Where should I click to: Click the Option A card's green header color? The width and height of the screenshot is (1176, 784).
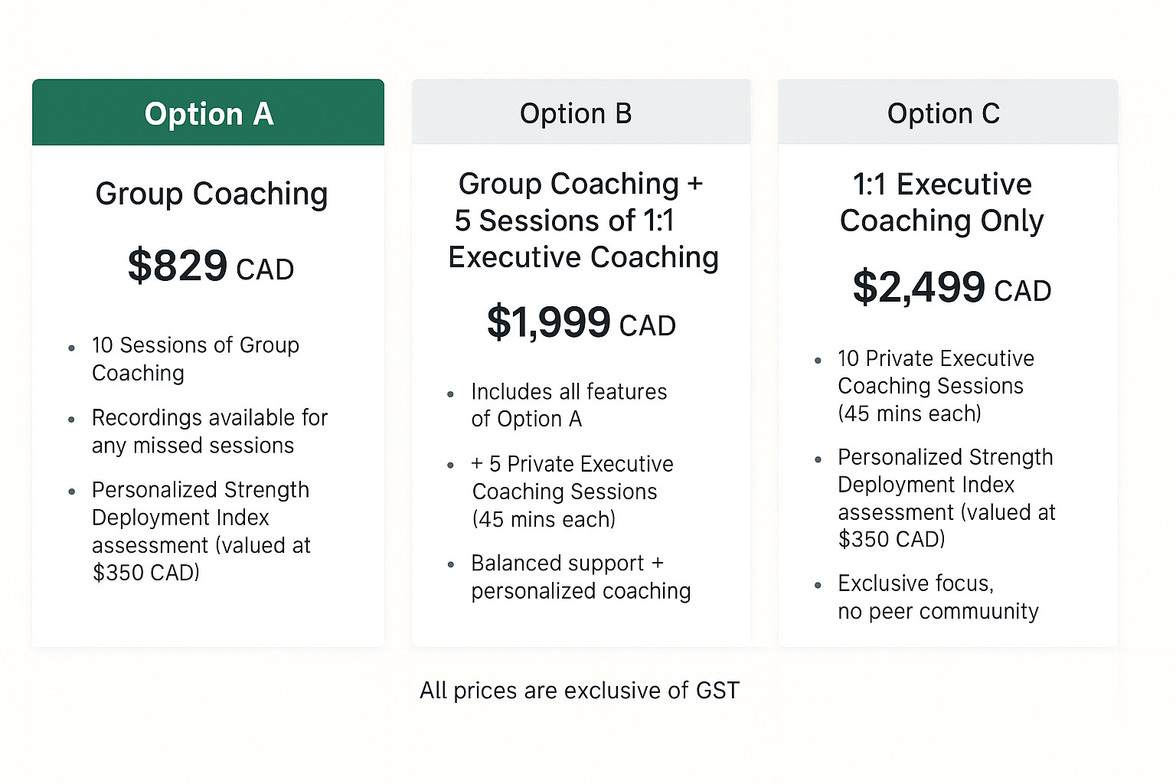click(208, 113)
